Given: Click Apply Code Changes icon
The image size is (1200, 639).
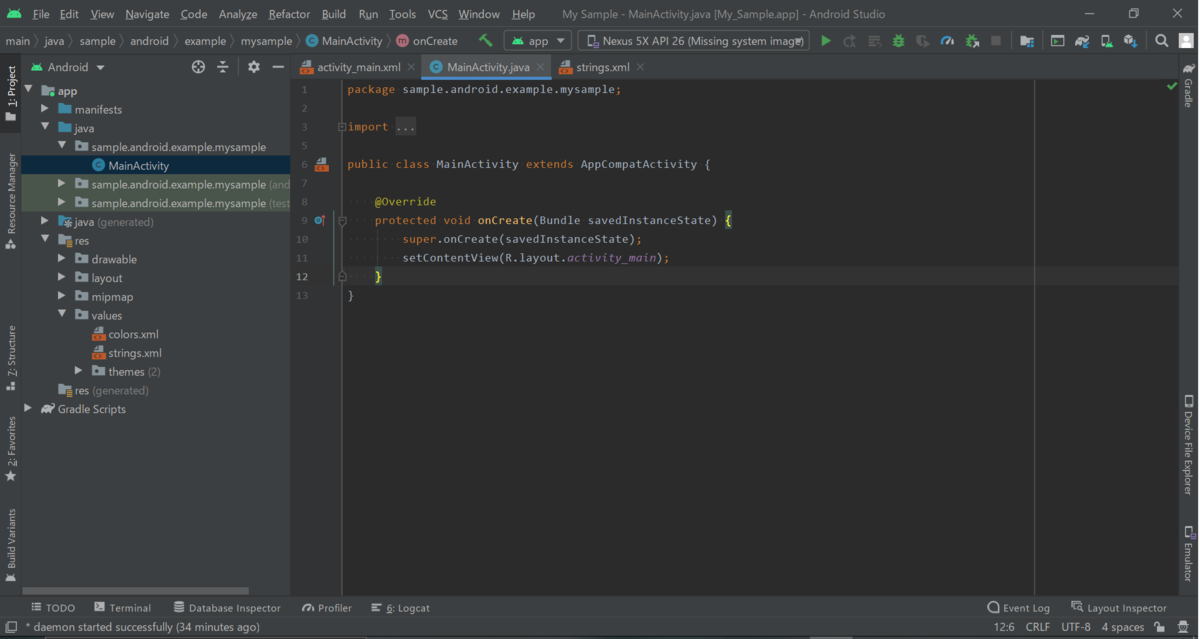Looking at the screenshot, I should point(874,41).
